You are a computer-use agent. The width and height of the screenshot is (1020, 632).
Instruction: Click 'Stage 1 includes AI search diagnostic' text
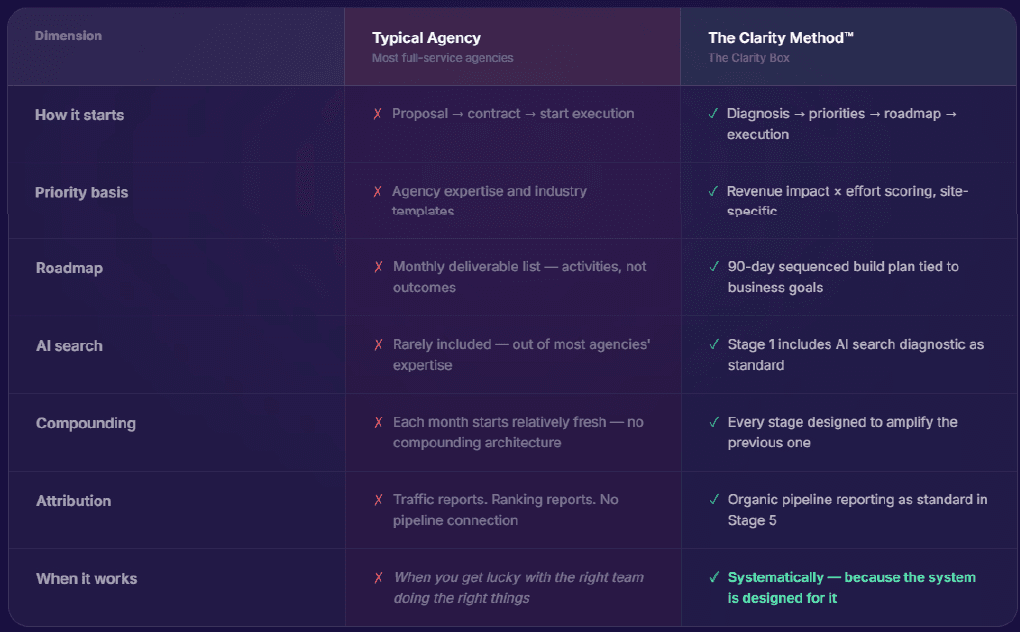coord(856,354)
